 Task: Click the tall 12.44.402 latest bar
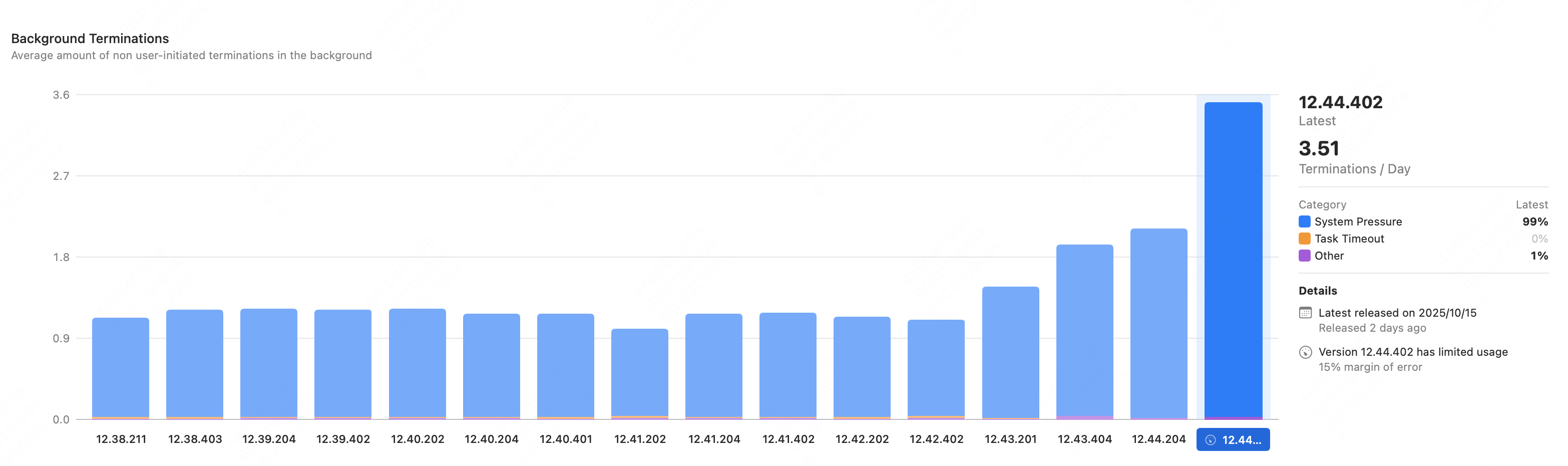click(1233, 261)
